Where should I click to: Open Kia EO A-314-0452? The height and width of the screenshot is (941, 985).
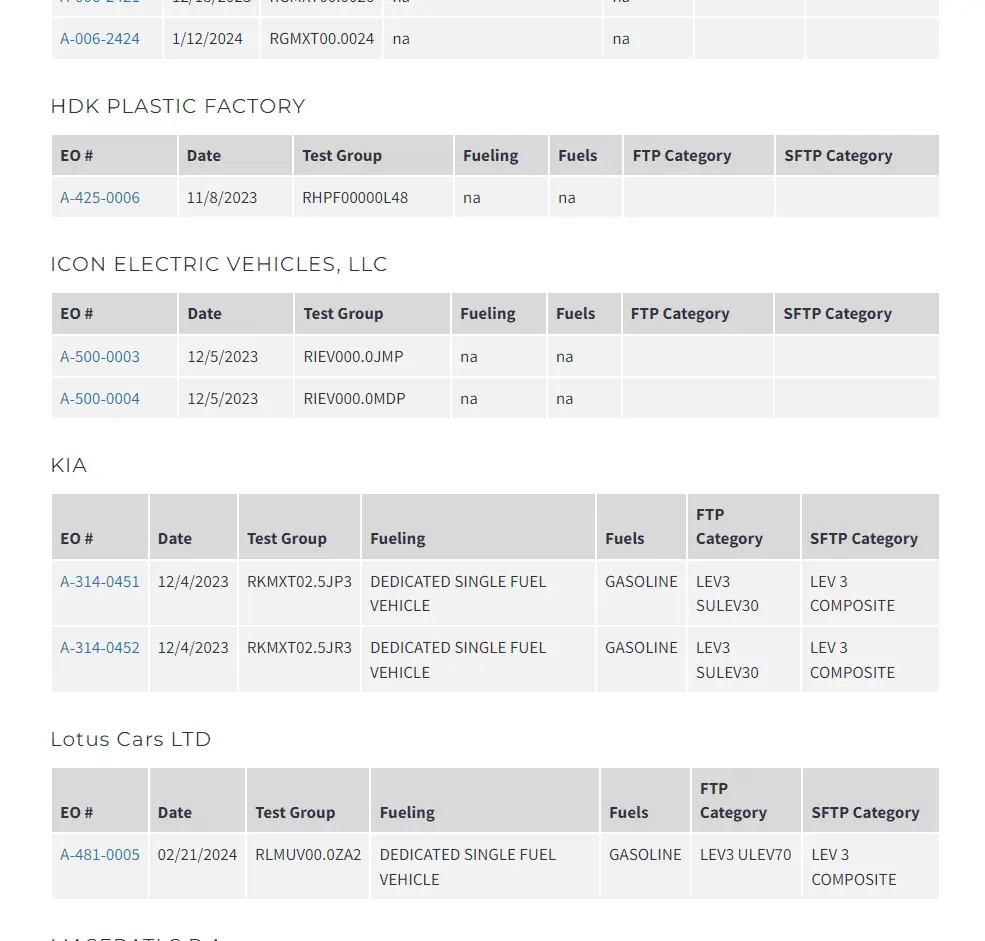(100, 647)
